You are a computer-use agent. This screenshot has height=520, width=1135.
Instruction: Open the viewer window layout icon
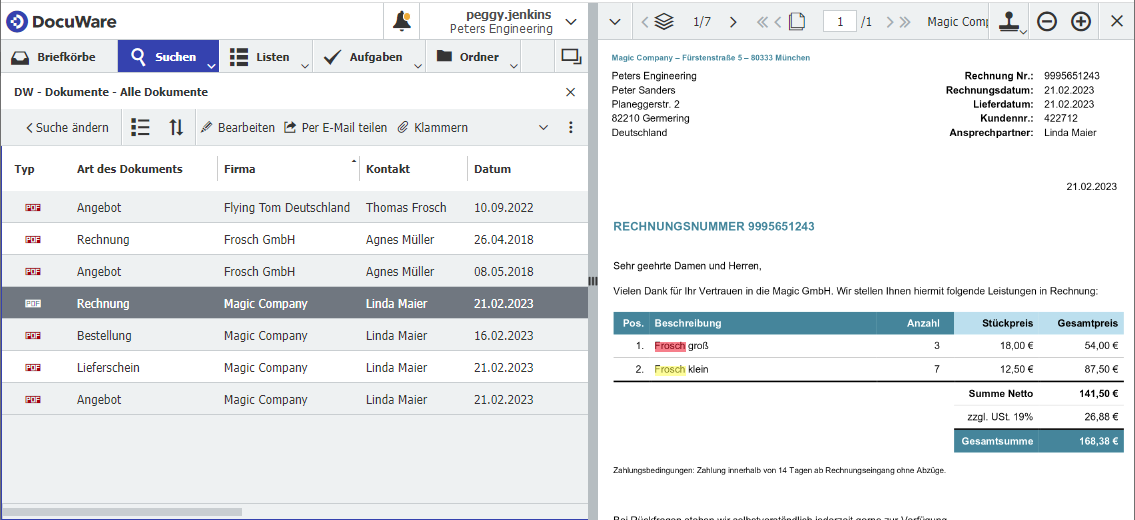[571, 57]
